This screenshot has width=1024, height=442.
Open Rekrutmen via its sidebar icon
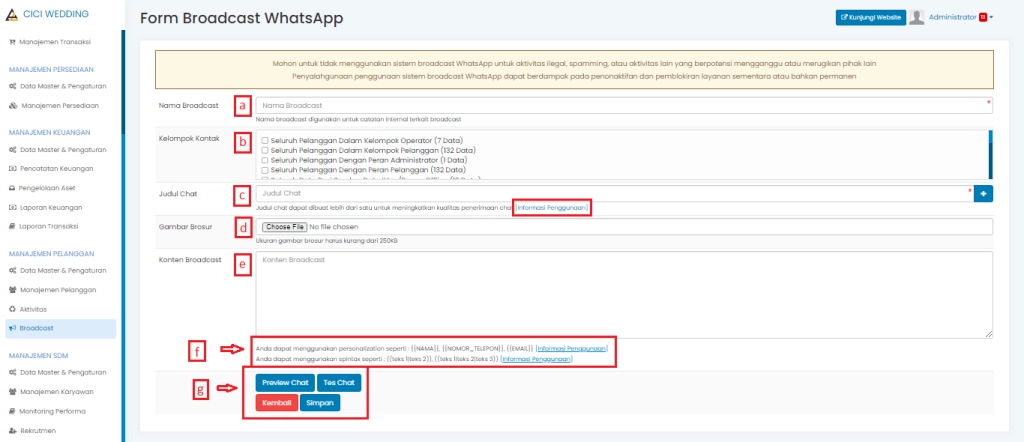12,431
